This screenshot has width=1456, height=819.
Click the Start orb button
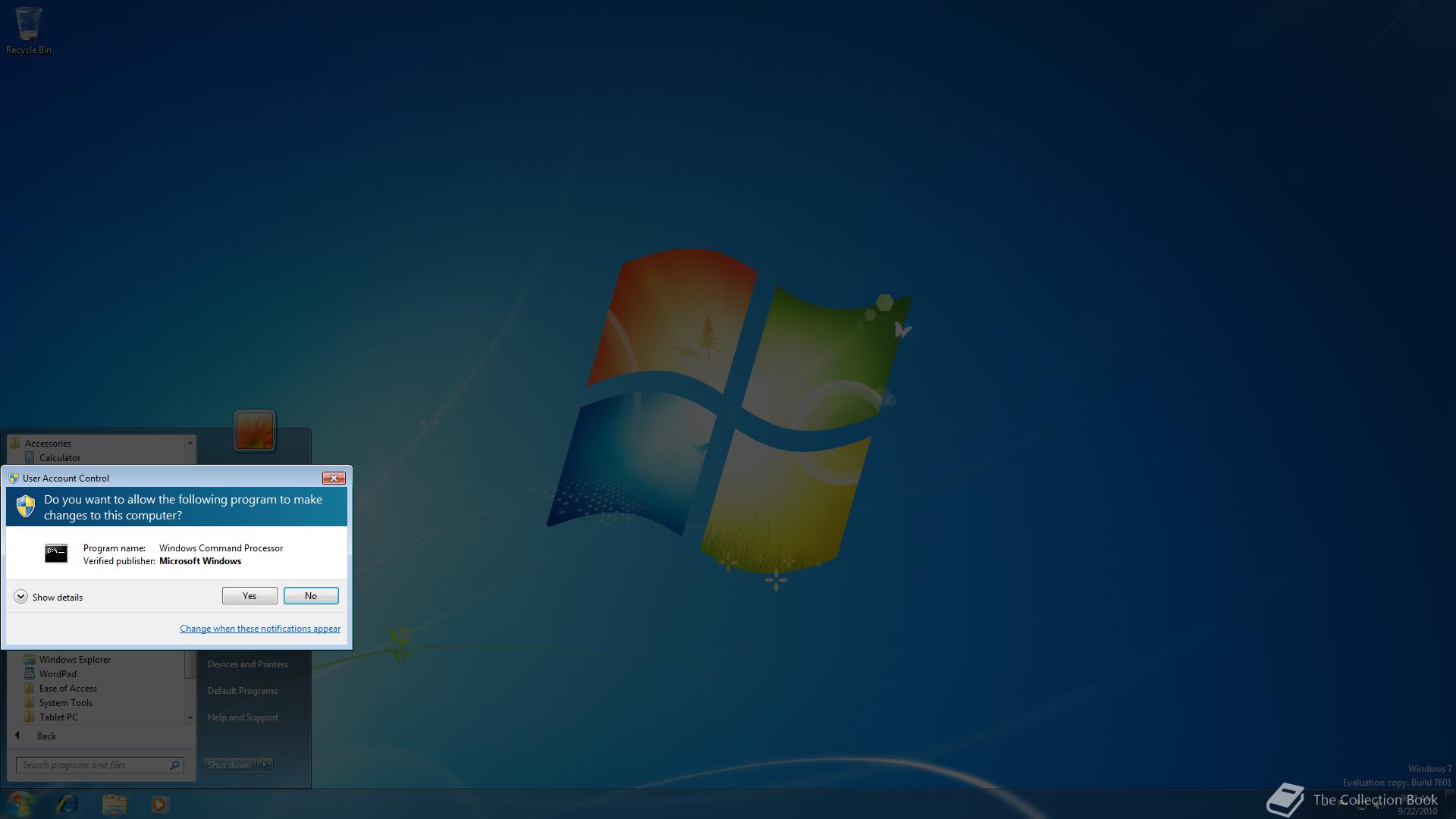pos(20,804)
